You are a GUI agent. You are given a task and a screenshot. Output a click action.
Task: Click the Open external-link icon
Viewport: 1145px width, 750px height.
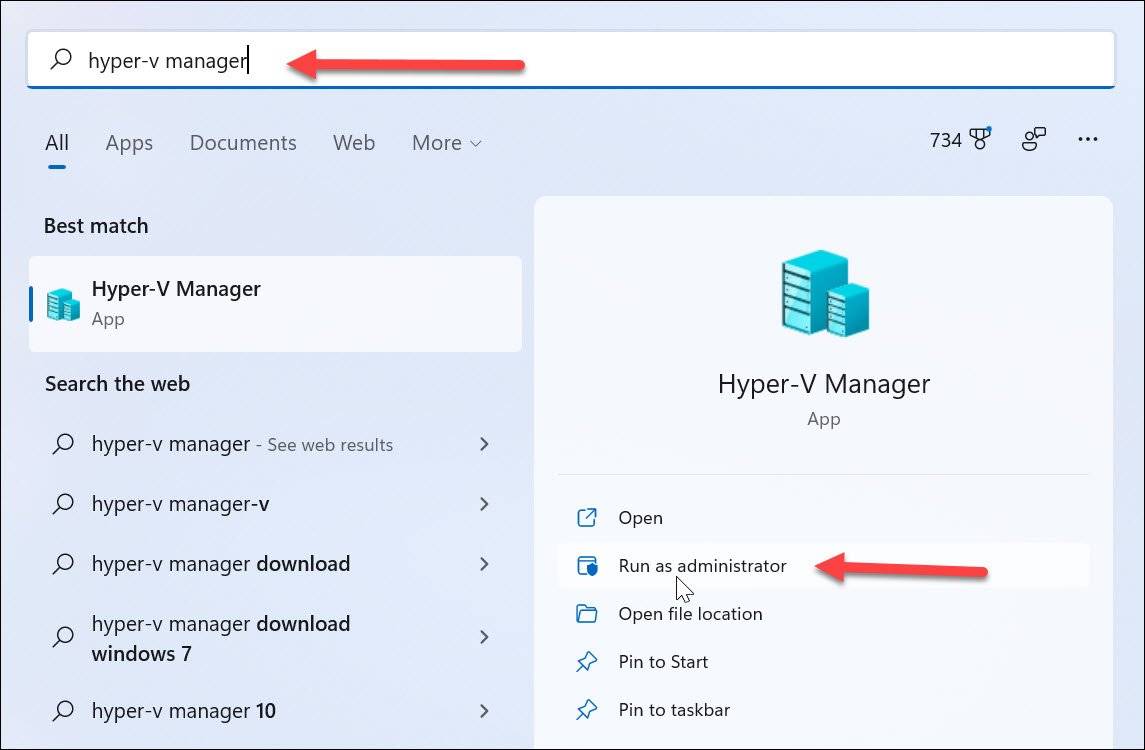point(587,518)
